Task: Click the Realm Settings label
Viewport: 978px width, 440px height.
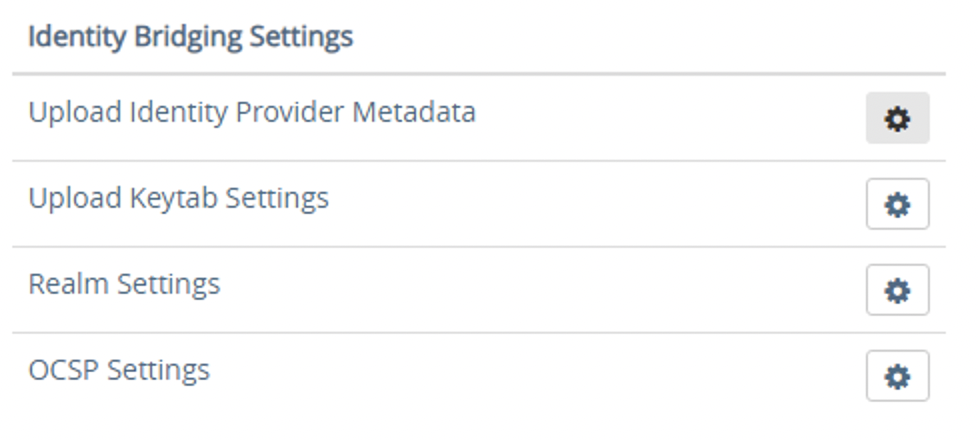Action: 124,284
